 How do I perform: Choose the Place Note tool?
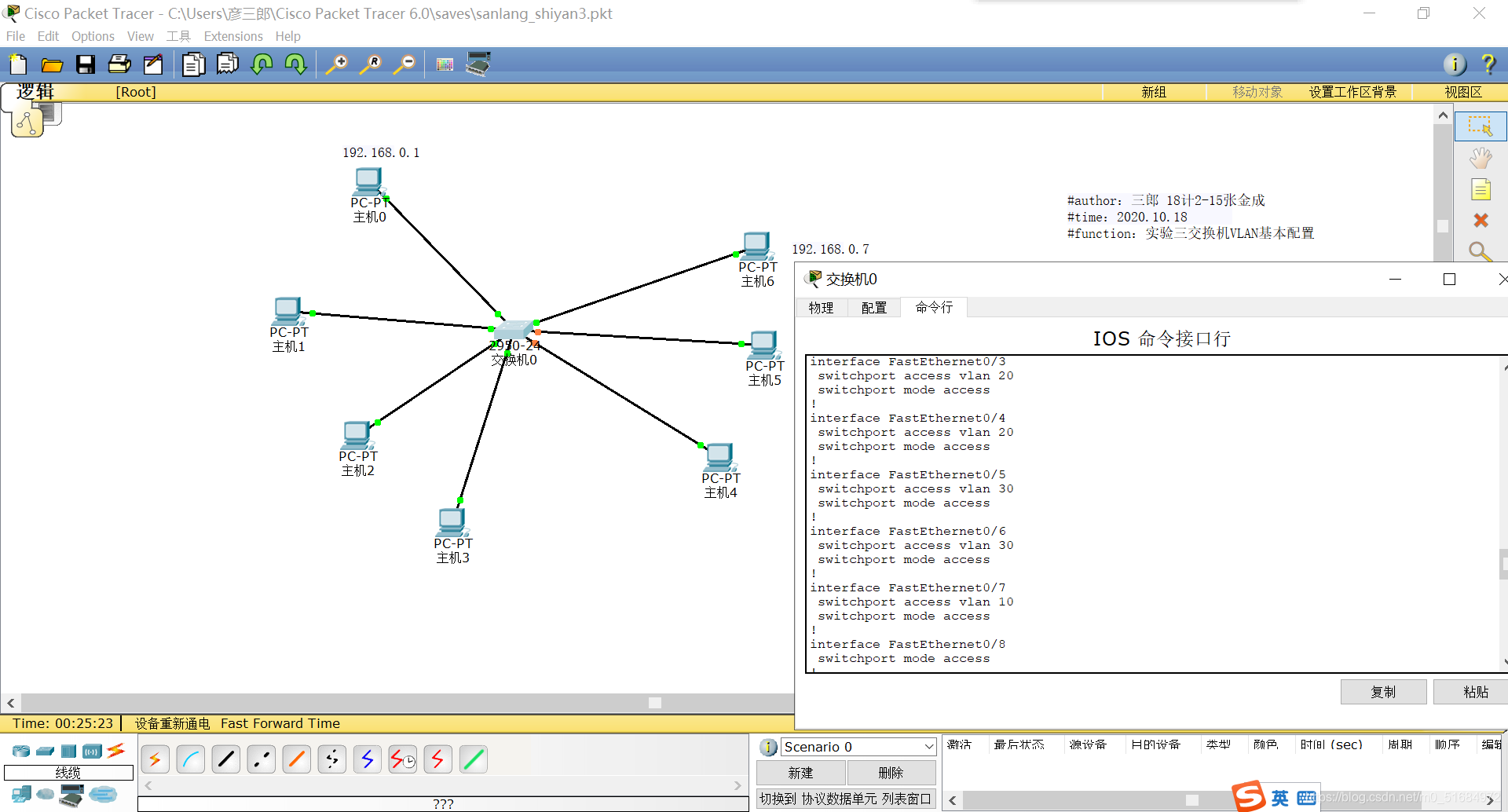tap(1481, 189)
